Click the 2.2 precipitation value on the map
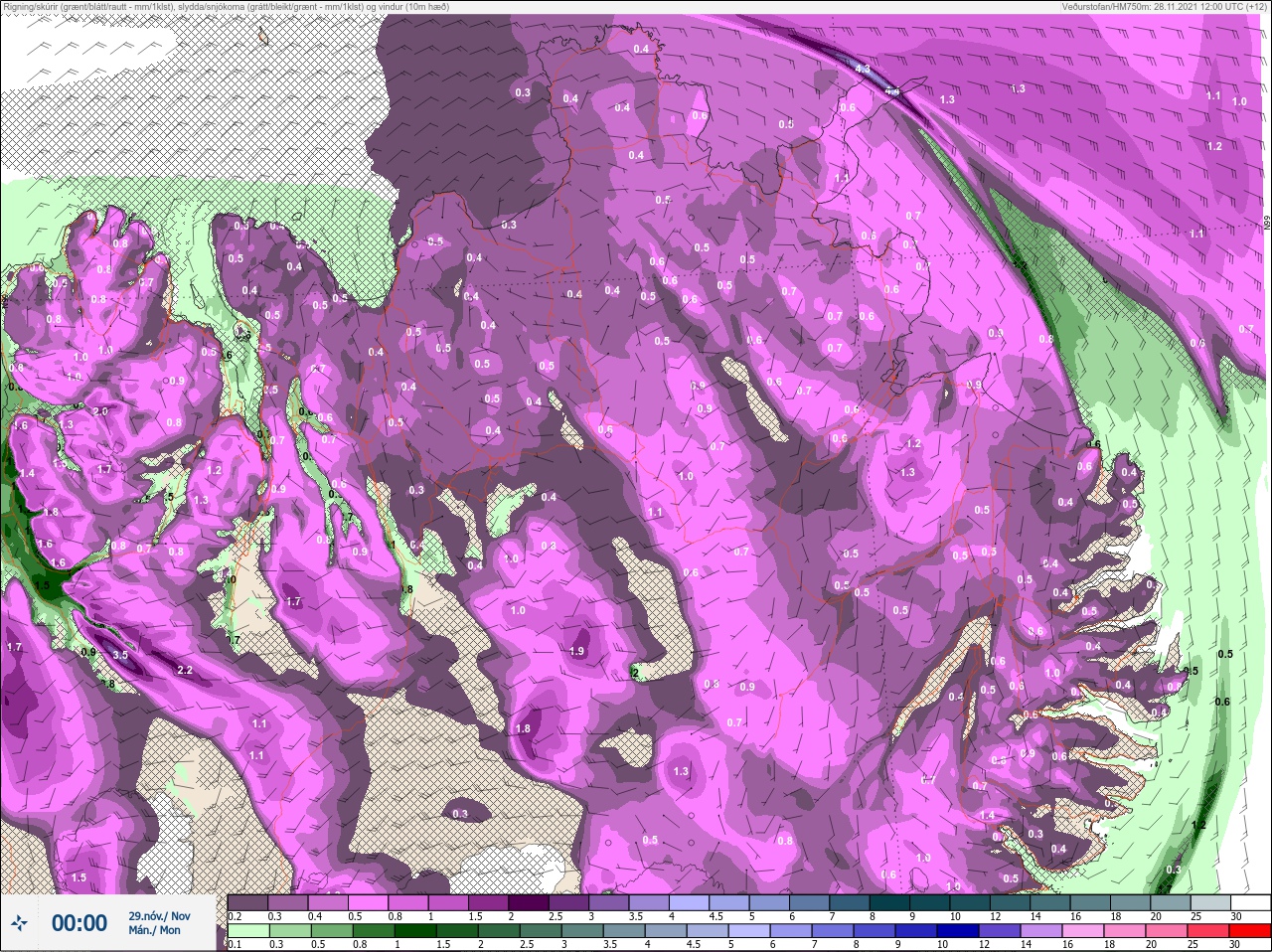 [x=185, y=671]
